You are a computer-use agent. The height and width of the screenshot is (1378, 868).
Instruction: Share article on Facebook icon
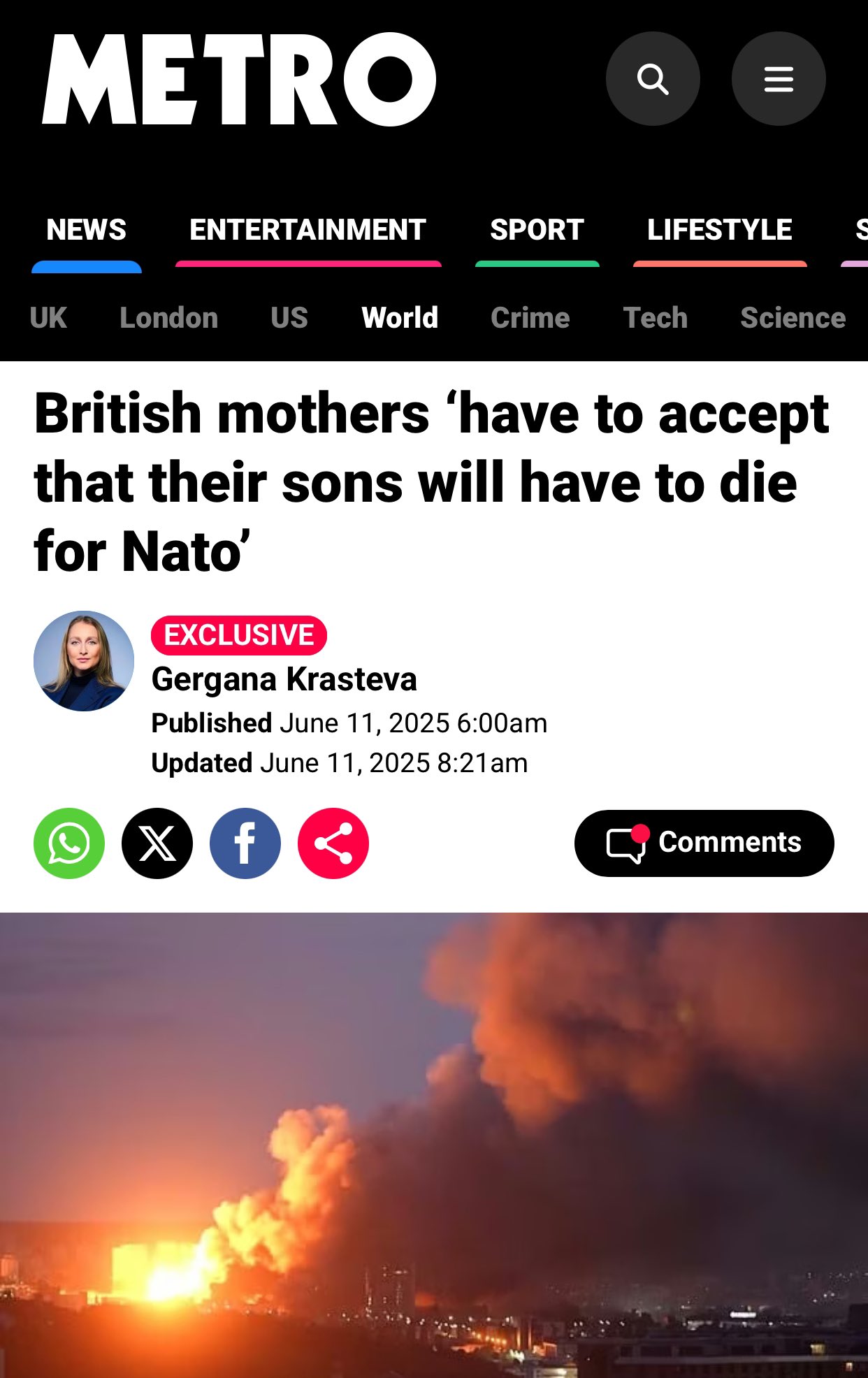tap(245, 843)
